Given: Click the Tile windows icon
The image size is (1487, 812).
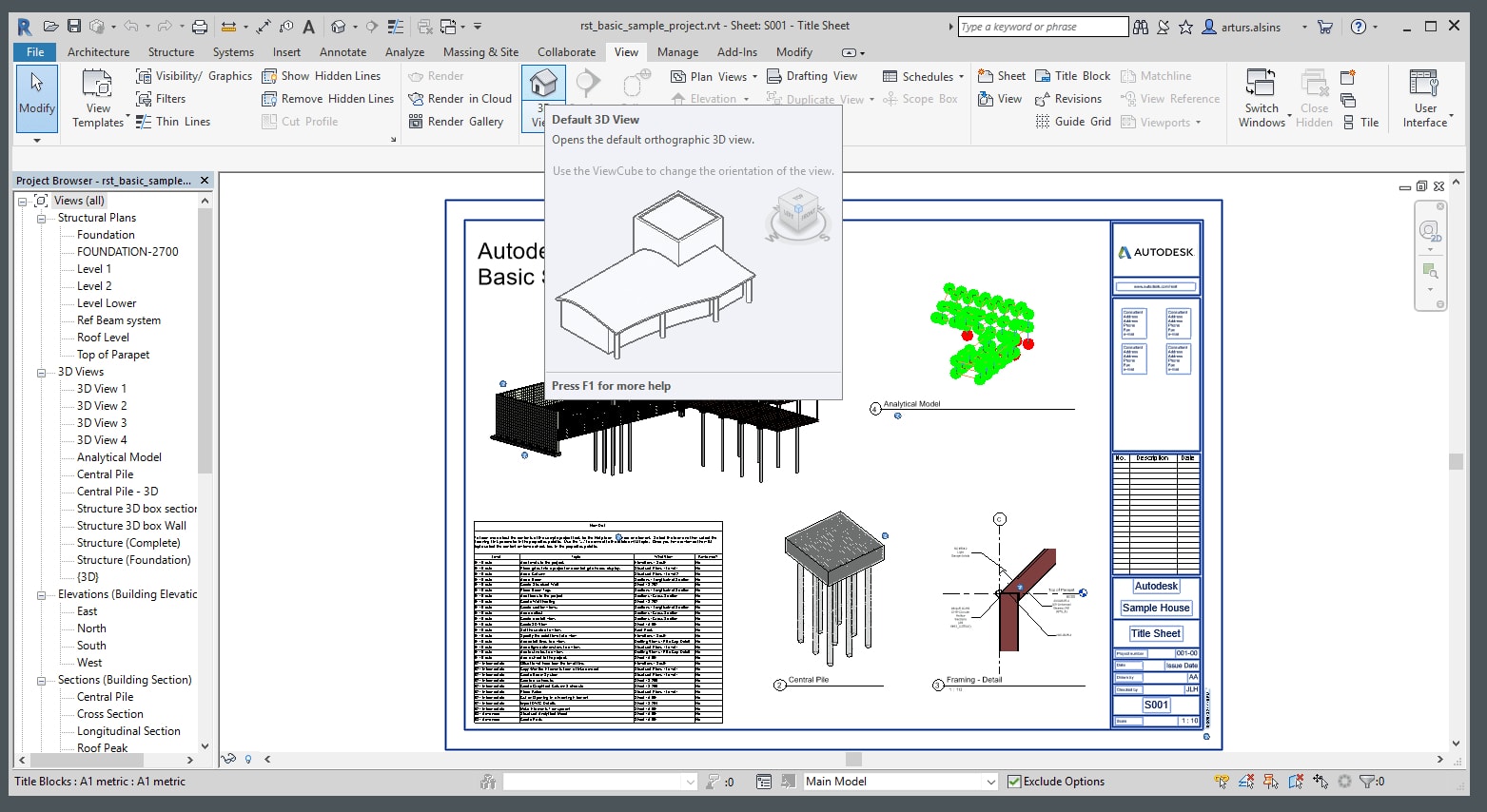Looking at the screenshot, I should click(x=1360, y=122).
